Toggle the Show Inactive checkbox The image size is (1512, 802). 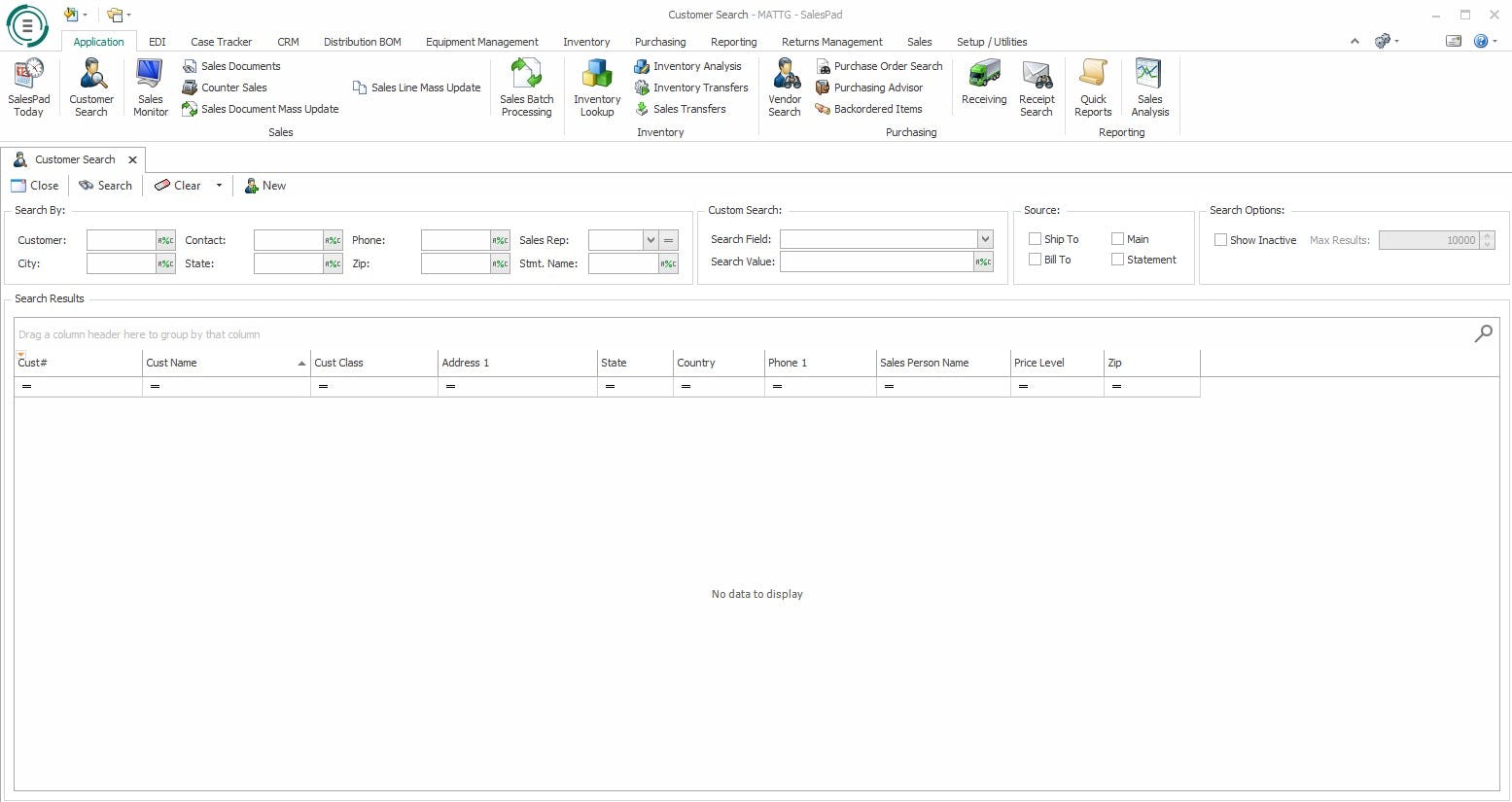[x=1220, y=240]
